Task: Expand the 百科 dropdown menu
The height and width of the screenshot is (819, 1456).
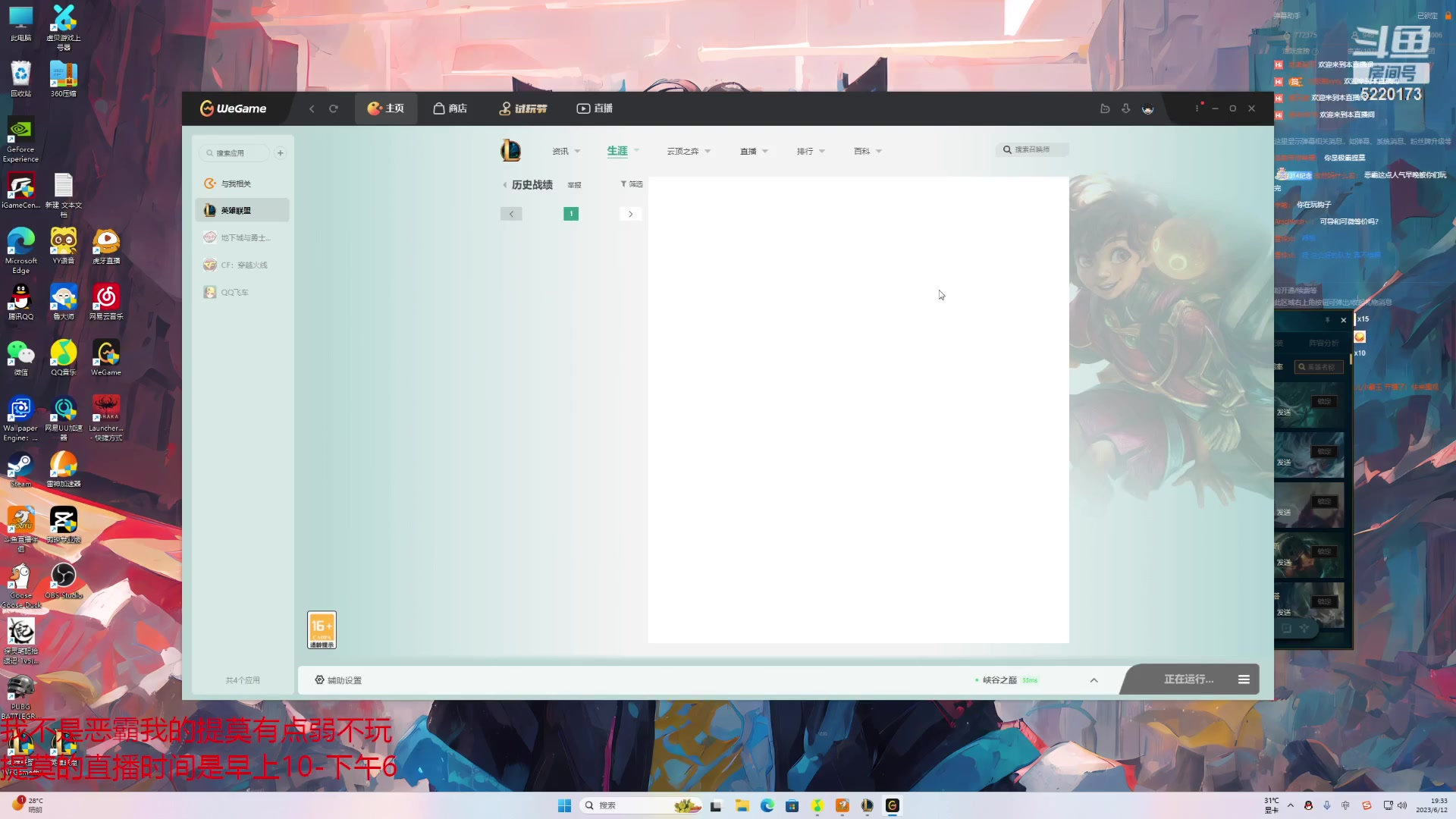Action: point(868,152)
